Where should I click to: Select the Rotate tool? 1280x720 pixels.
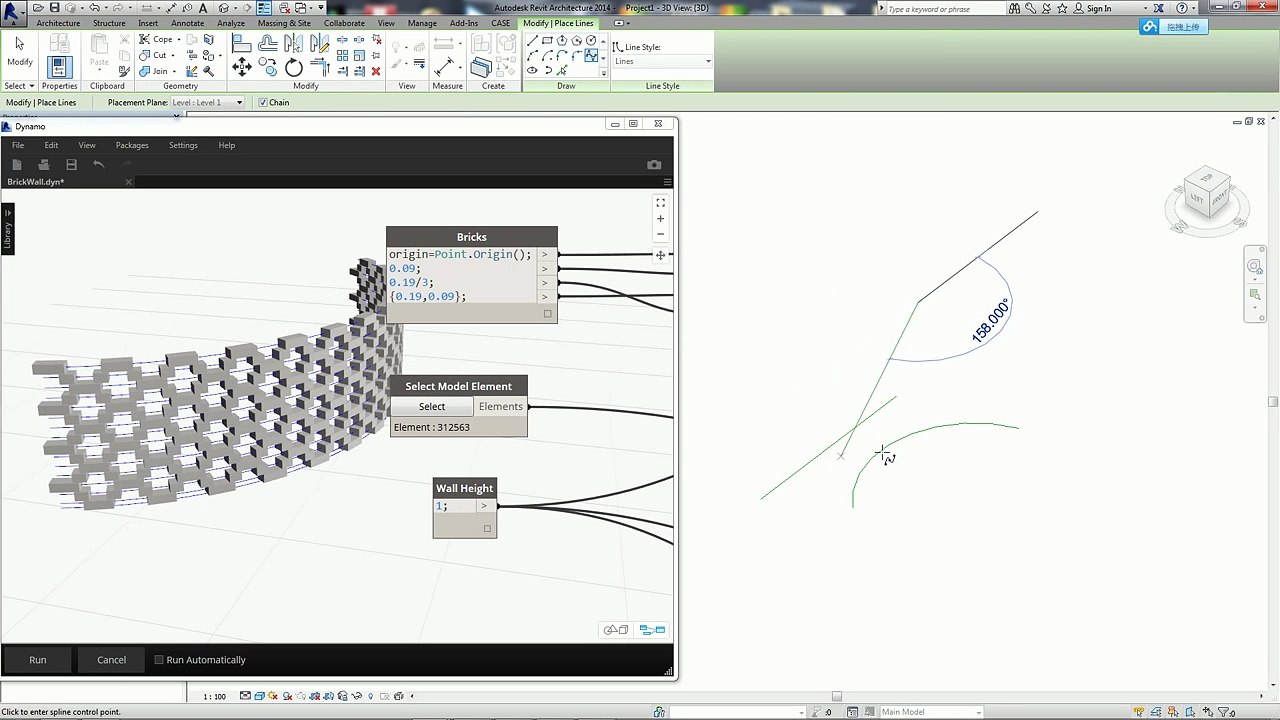293,68
